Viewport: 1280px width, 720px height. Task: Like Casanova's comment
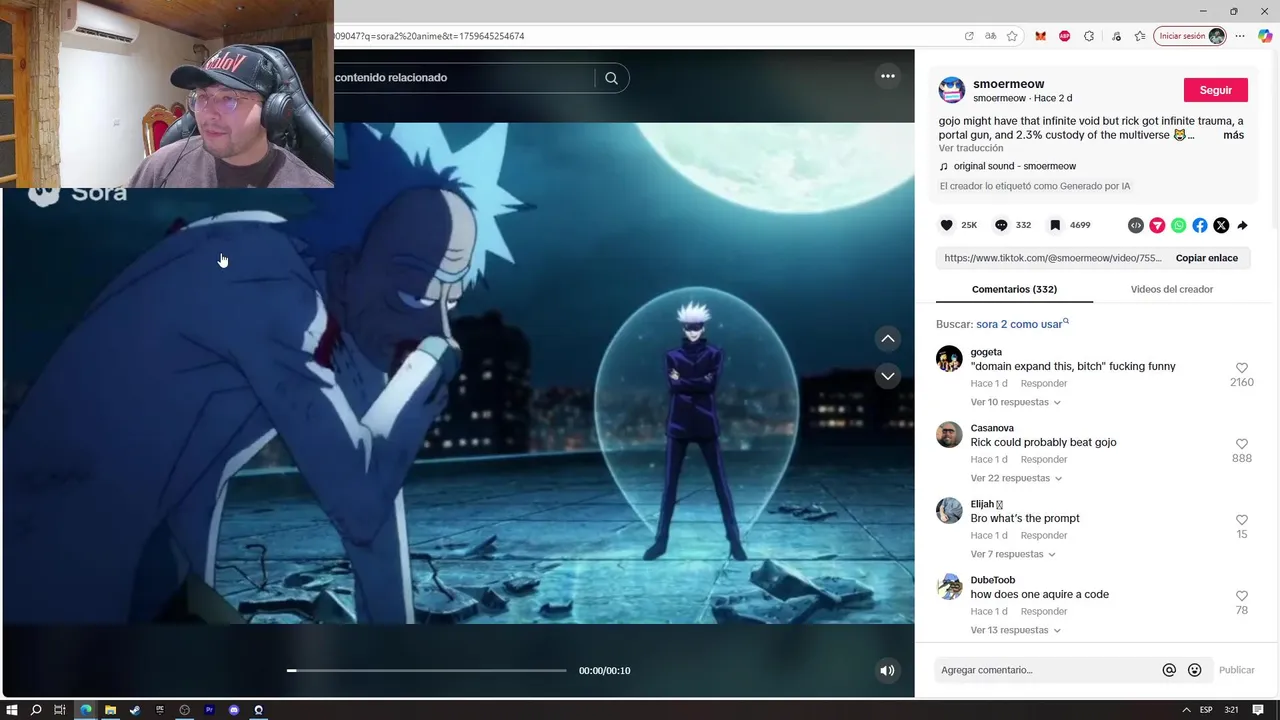pyautogui.click(x=1242, y=444)
